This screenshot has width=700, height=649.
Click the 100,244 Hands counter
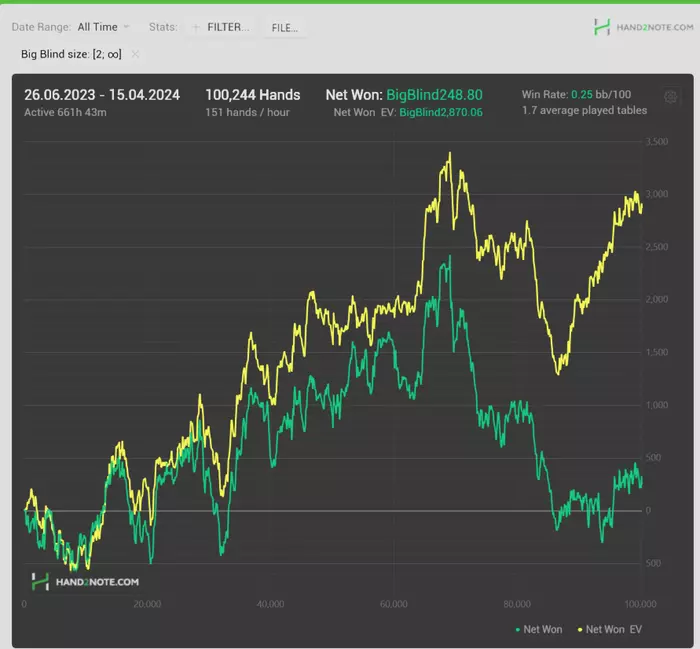click(253, 95)
